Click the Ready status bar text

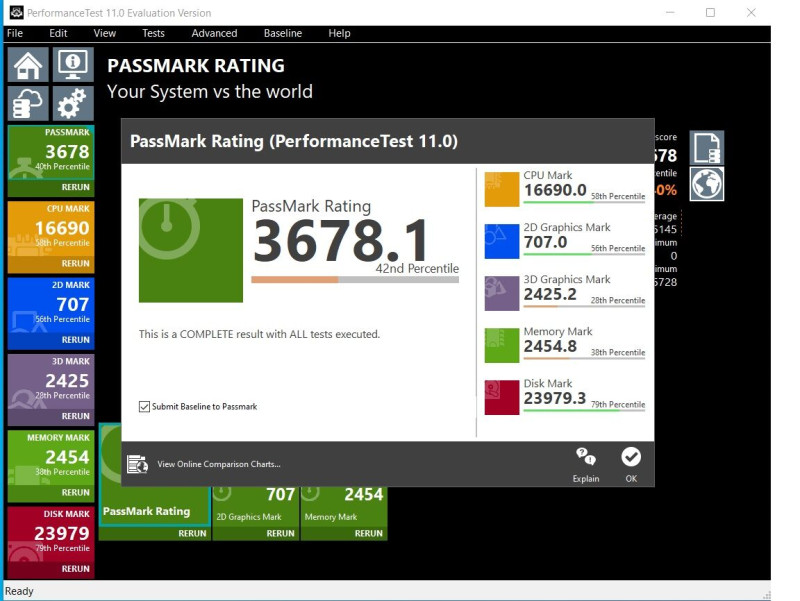coord(19,591)
